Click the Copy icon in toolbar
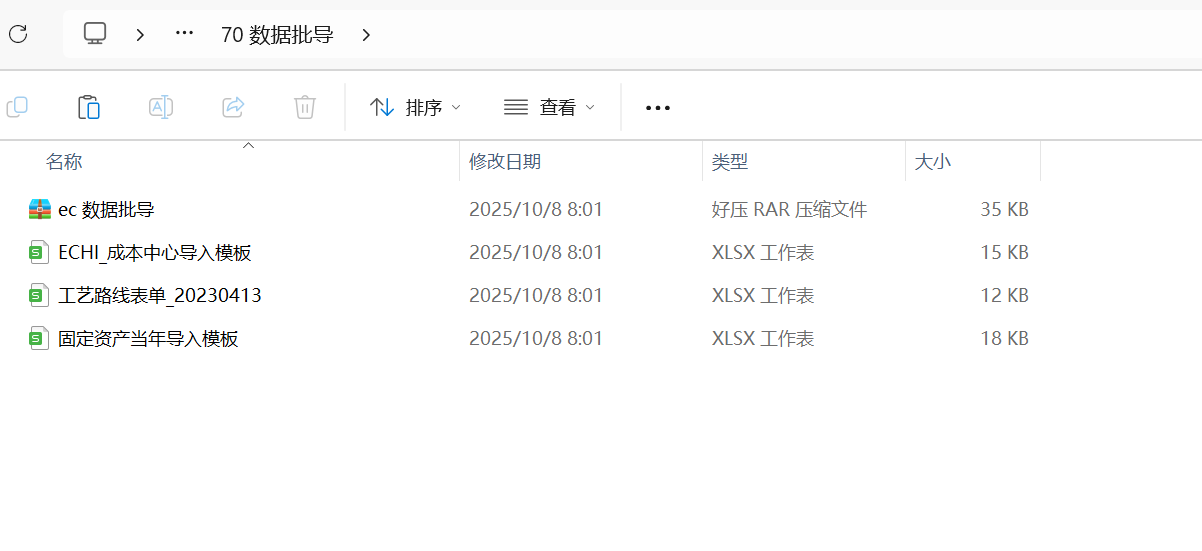This screenshot has height=551, width=1202. 17,107
